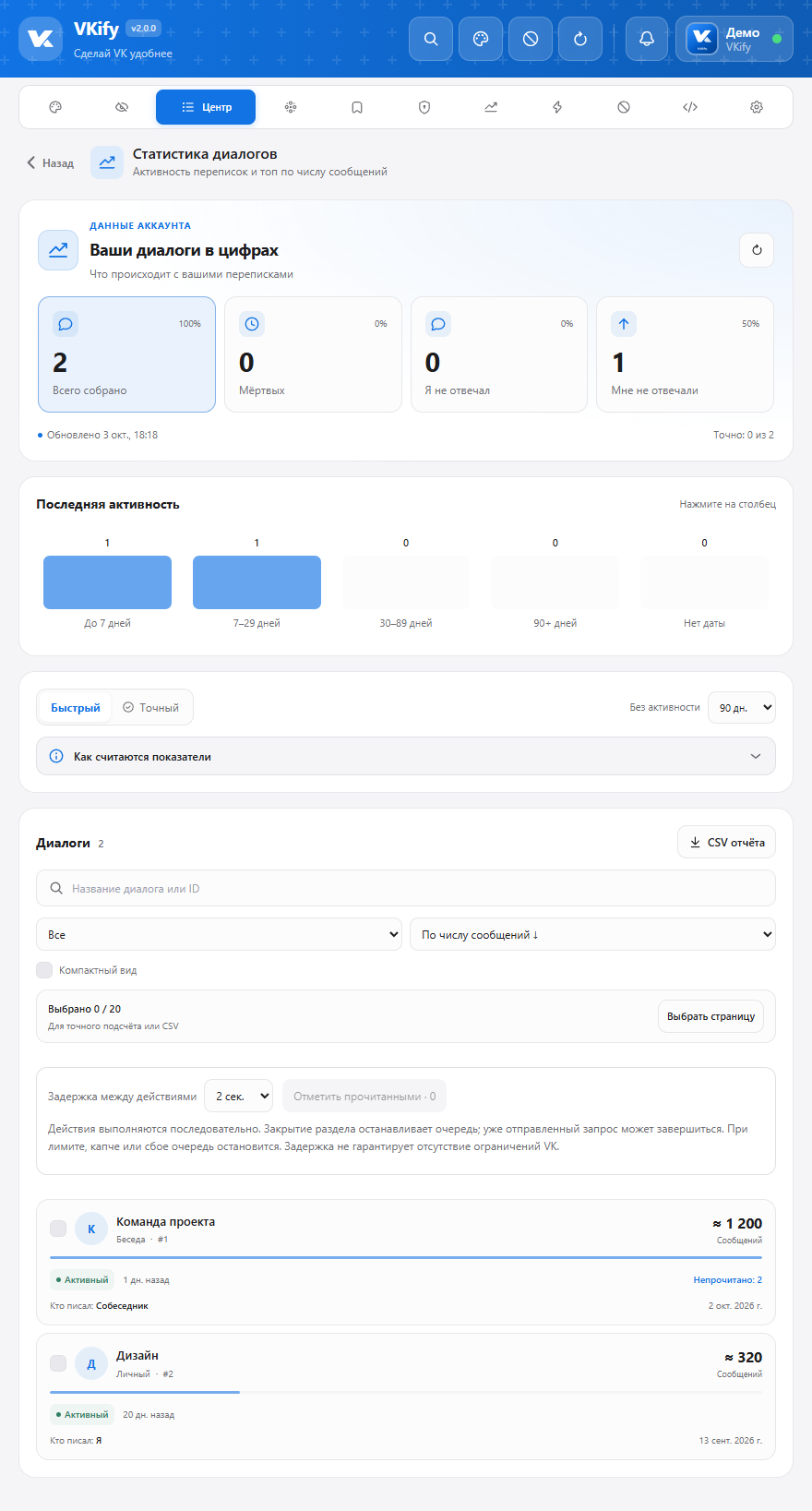Open the Все filter dropdown
Image resolution: width=812 pixels, height=1511 pixels.
(219, 934)
